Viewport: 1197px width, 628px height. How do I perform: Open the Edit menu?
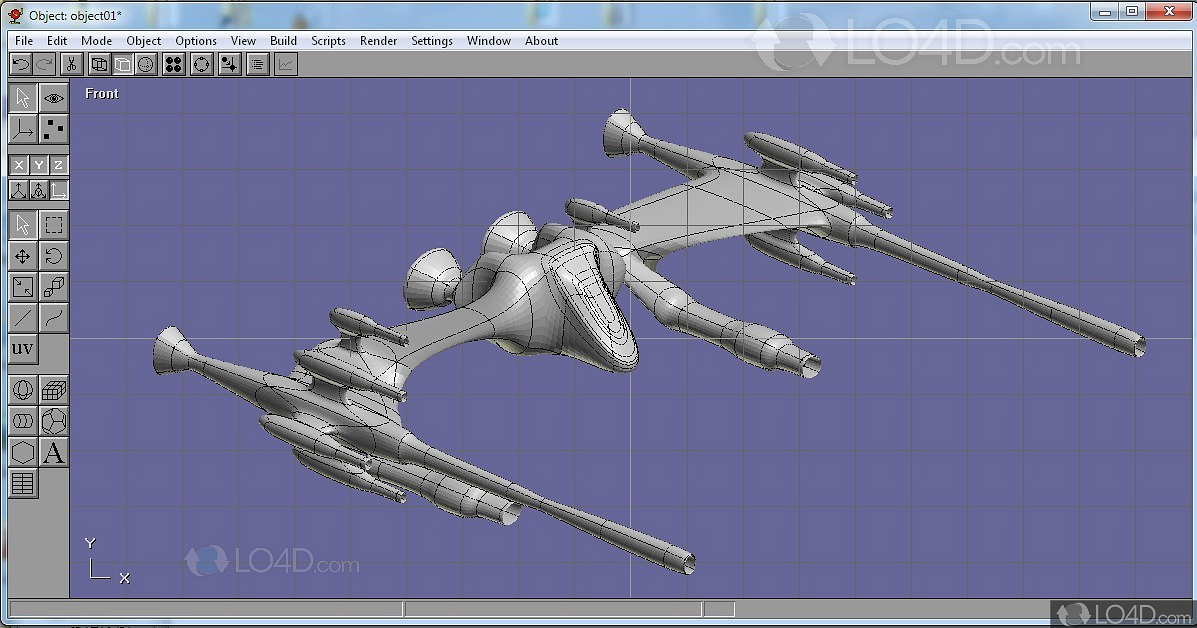(56, 40)
